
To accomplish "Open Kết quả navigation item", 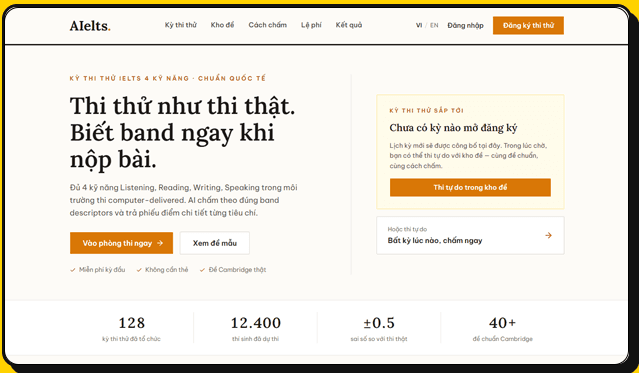I will (x=349, y=25).
